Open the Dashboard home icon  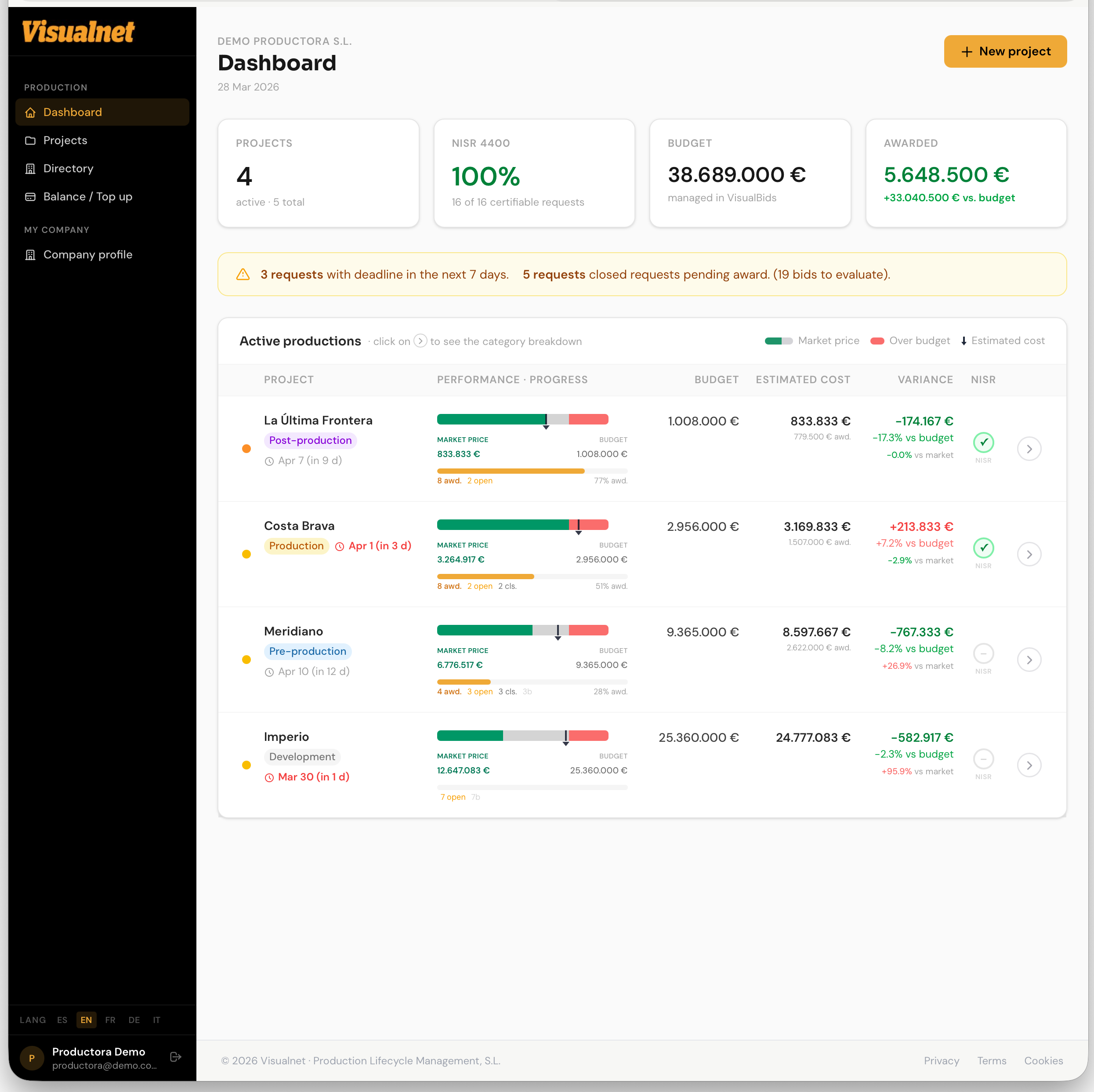tap(30, 112)
